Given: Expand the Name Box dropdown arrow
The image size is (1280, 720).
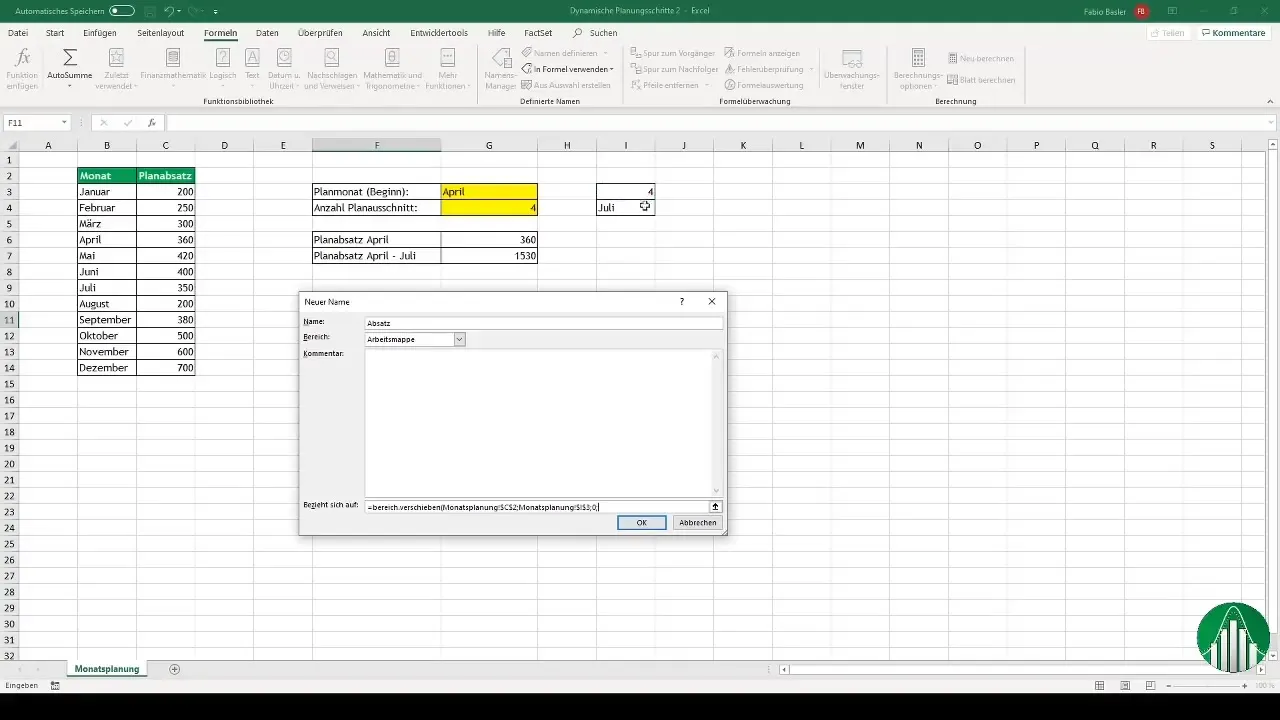Looking at the screenshot, I should 64,123.
